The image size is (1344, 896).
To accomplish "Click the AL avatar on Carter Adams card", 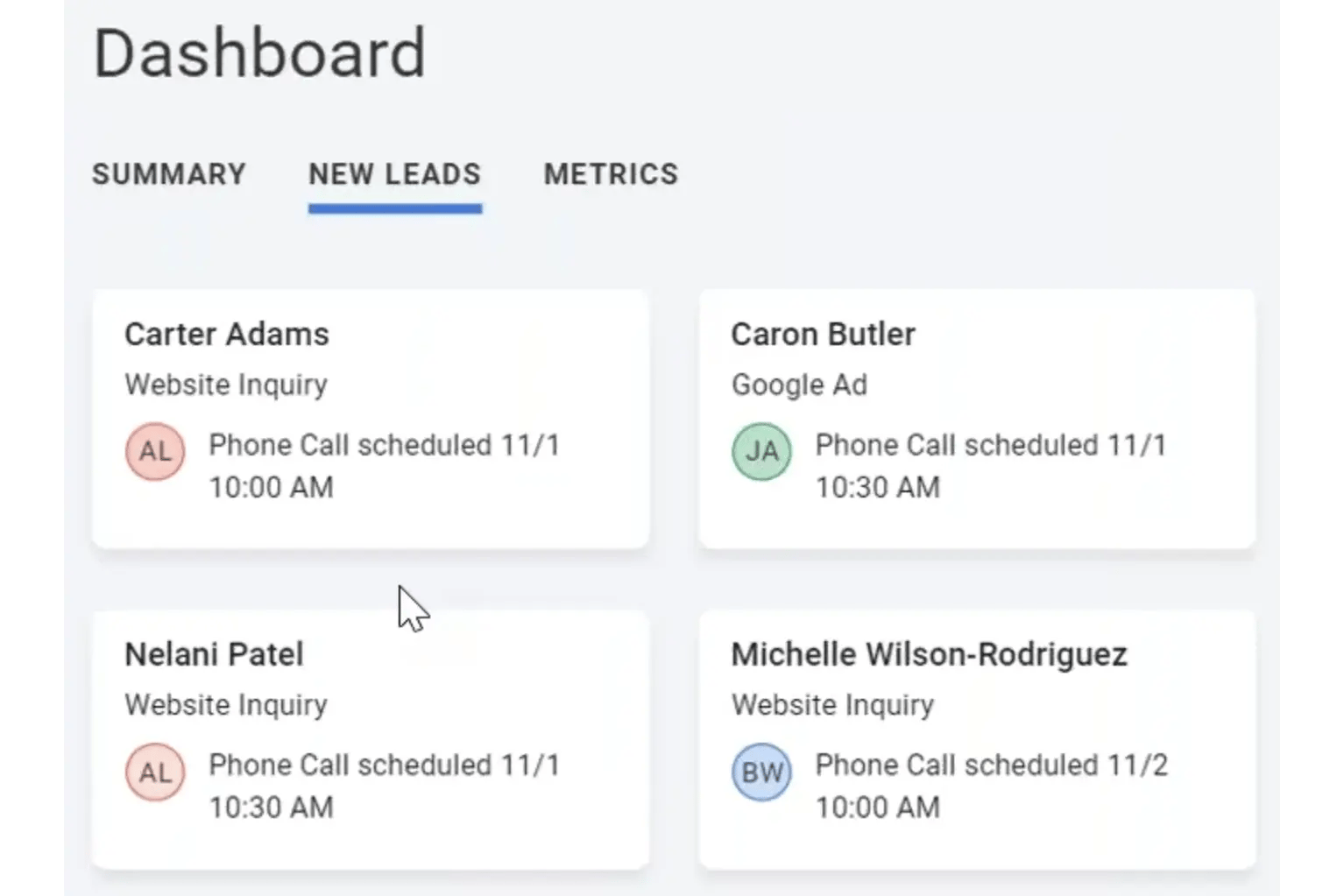I will 155,451.
